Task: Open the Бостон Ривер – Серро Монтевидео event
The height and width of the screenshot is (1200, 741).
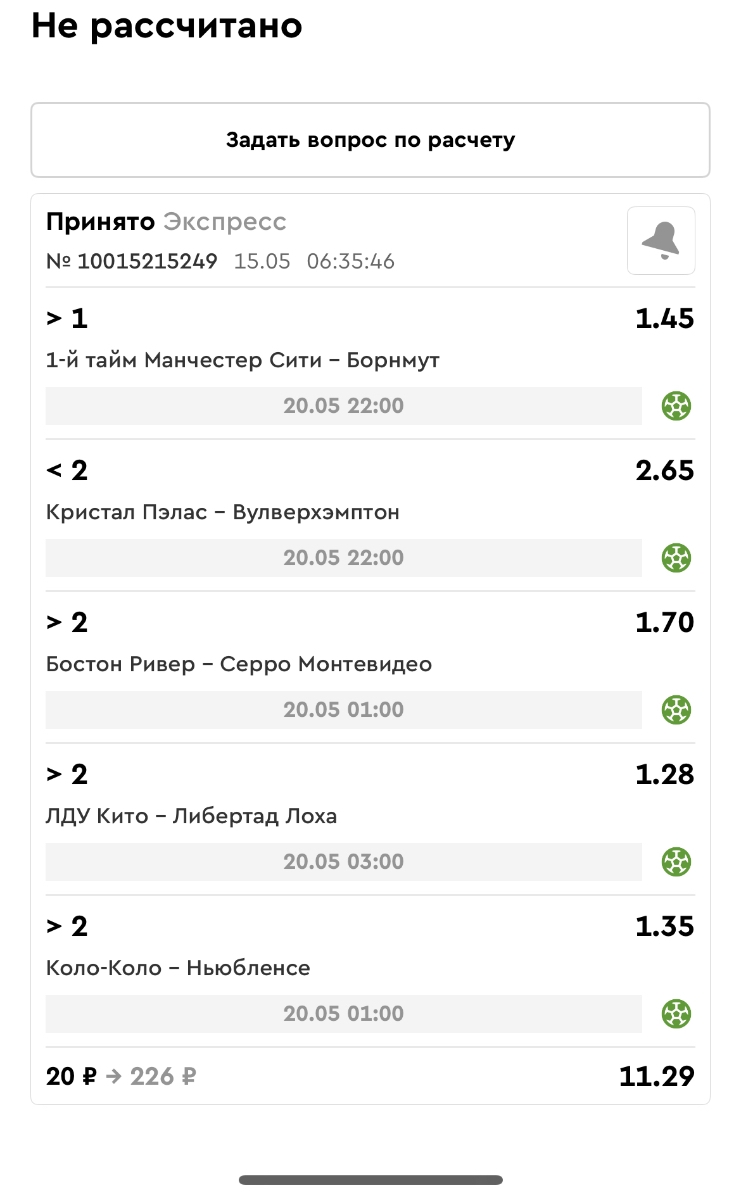Action: pos(239,664)
